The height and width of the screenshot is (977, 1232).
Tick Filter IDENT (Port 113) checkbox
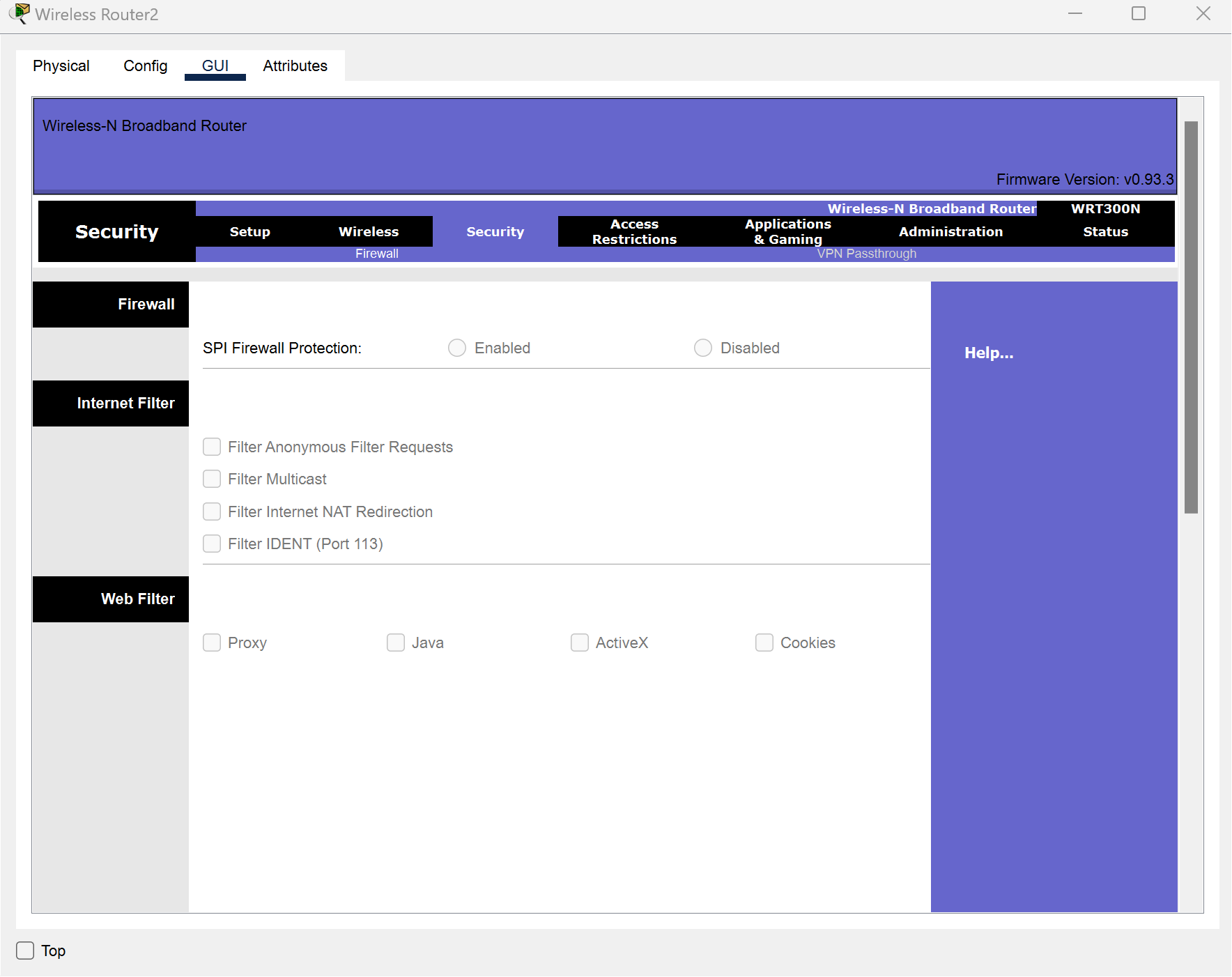point(212,544)
